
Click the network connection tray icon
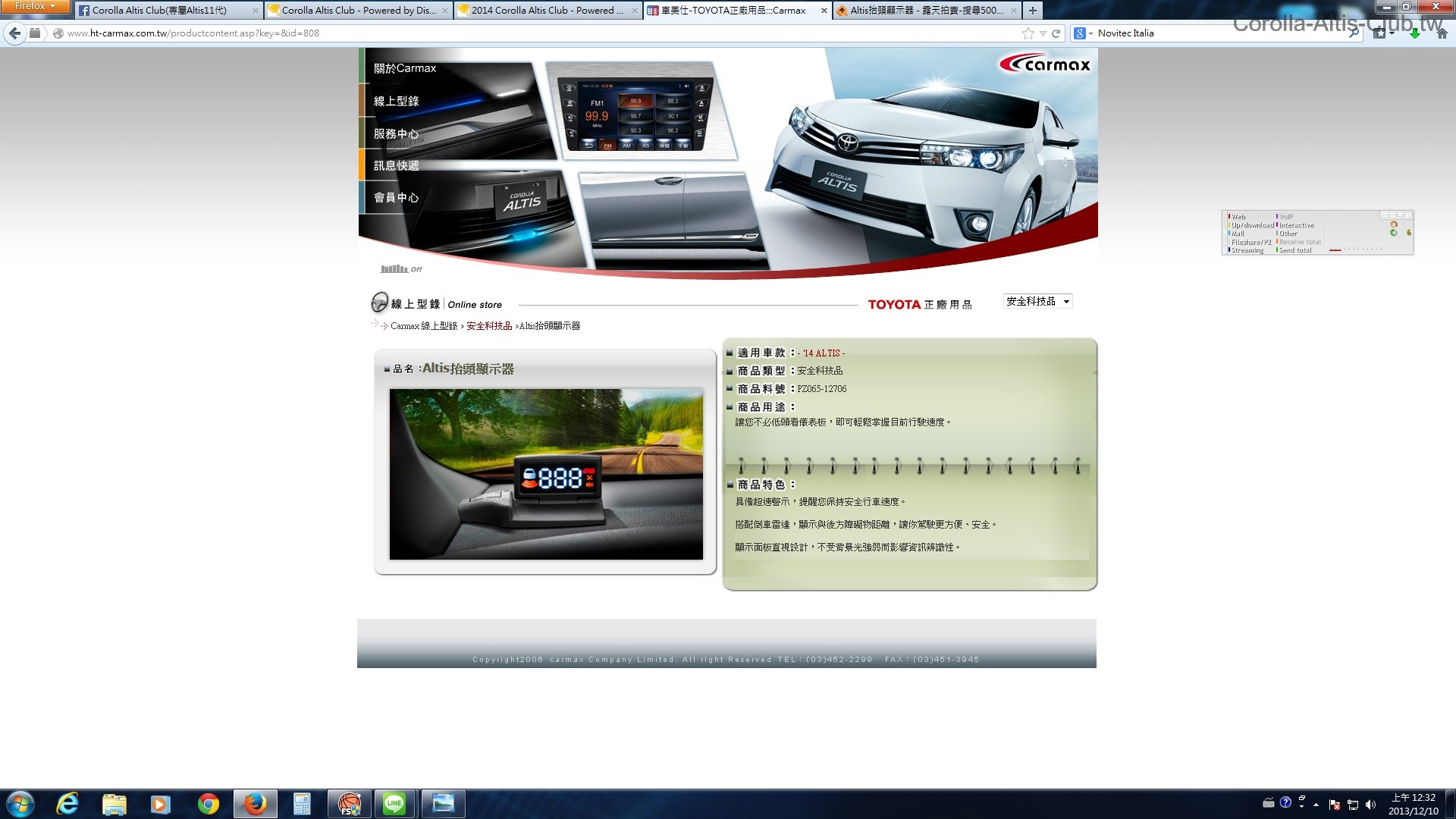1353,805
